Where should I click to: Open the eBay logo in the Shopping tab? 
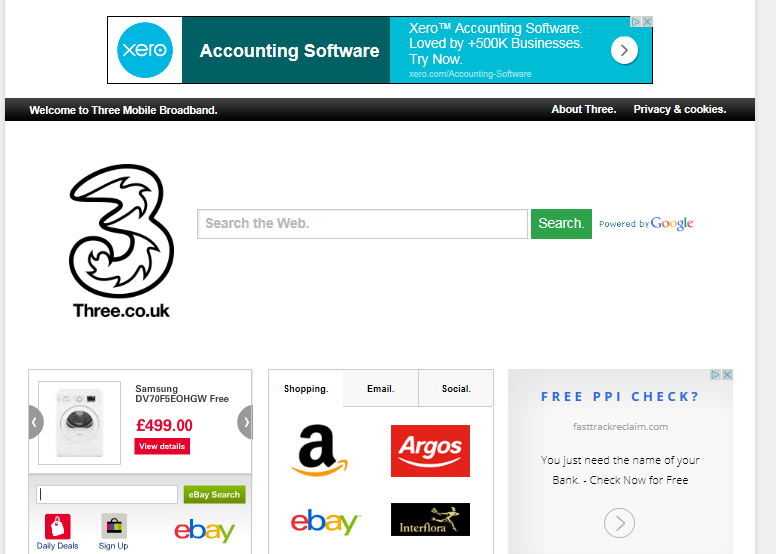325,521
